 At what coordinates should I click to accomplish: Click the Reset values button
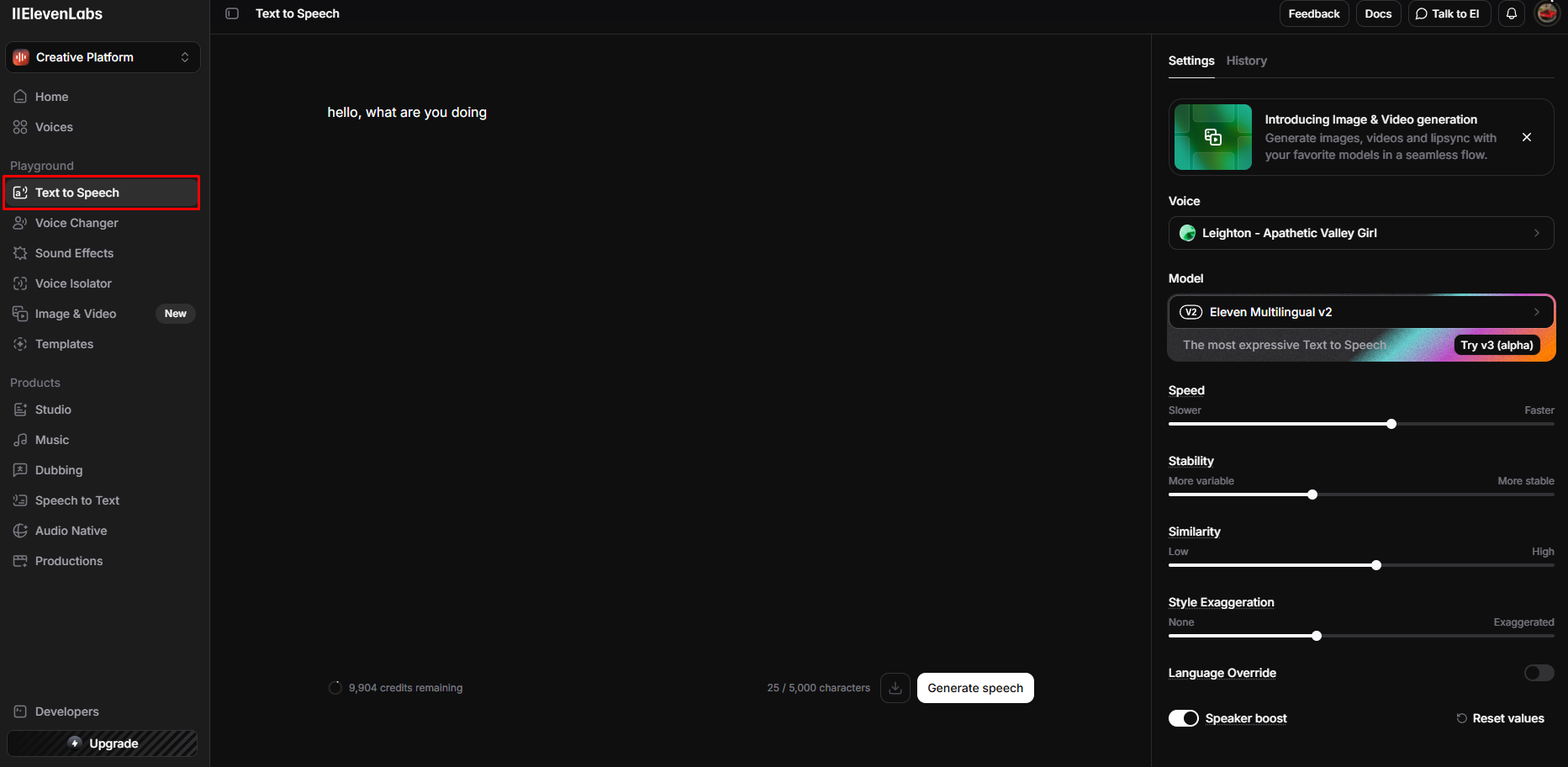point(1501,718)
